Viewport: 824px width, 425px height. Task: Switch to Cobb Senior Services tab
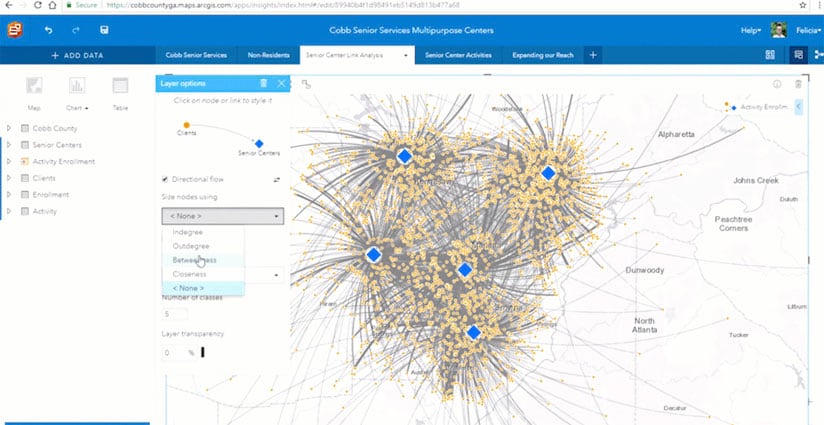[x=196, y=55]
